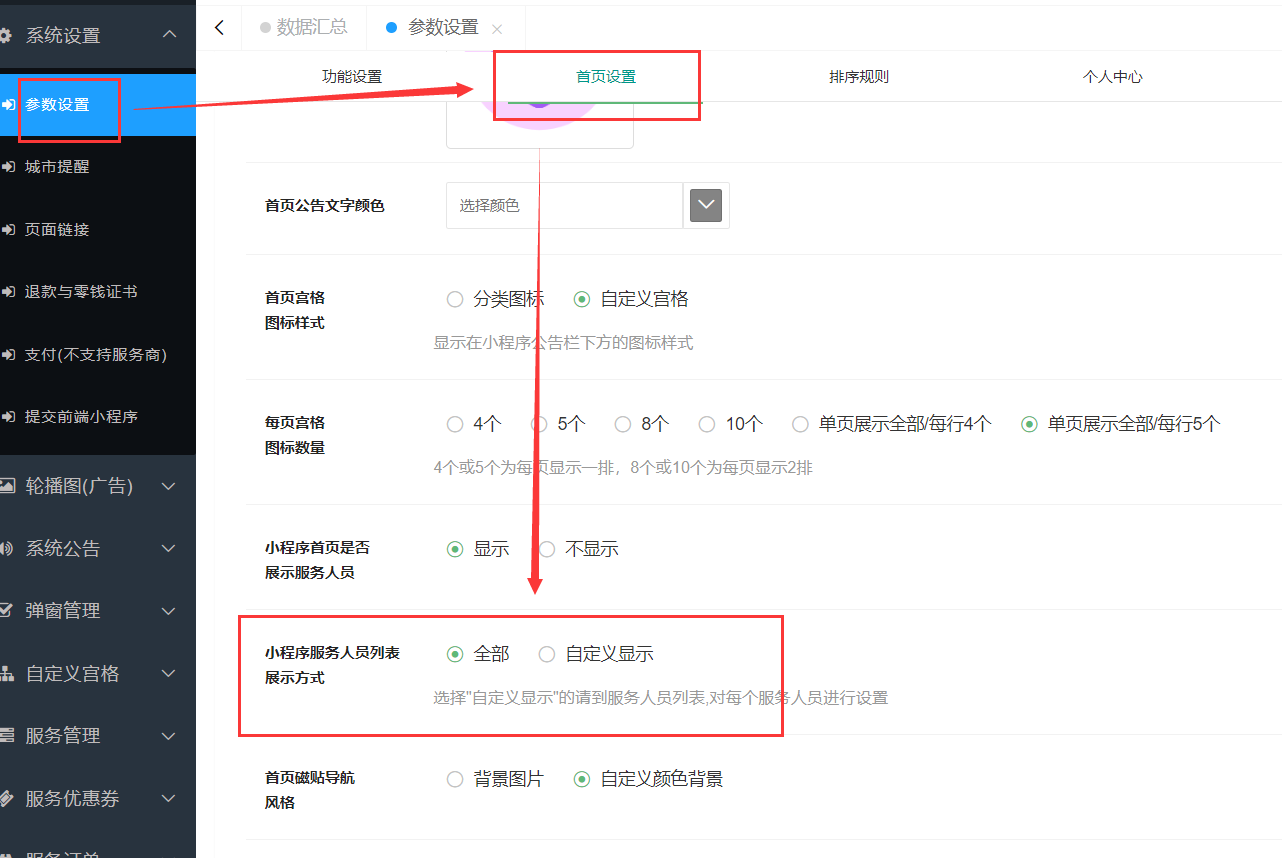
Task: Select 背景图片 navigation style
Action: tap(455, 779)
